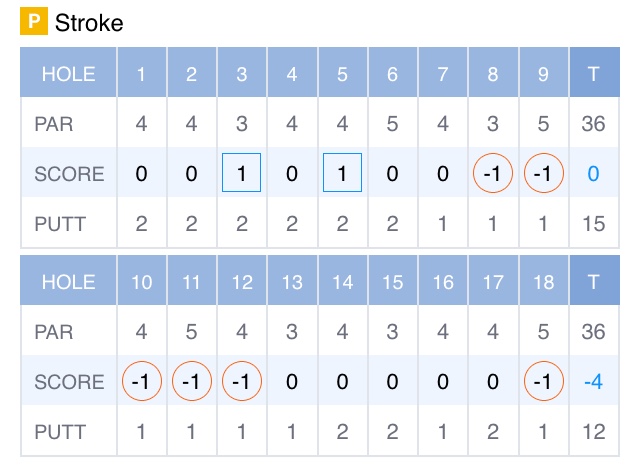Select the front nine T total header
Screen dimensions: 640x476
[x=594, y=74]
